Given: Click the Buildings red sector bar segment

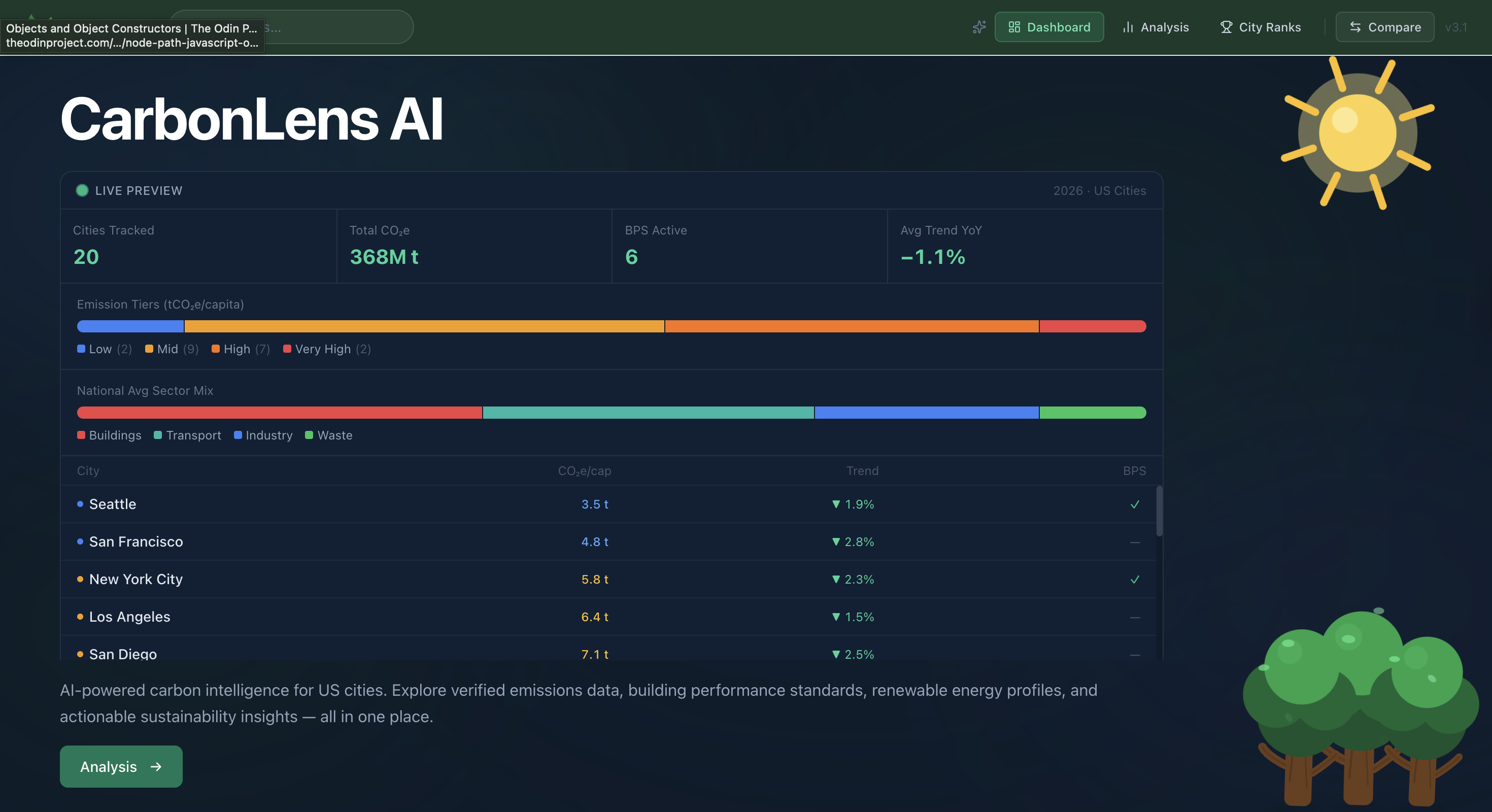Looking at the screenshot, I should click(x=279, y=413).
